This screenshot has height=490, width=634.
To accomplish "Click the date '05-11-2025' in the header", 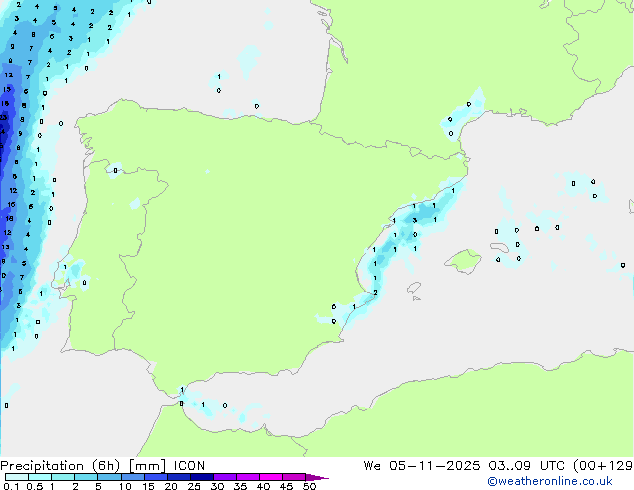I will click(435, 466).
